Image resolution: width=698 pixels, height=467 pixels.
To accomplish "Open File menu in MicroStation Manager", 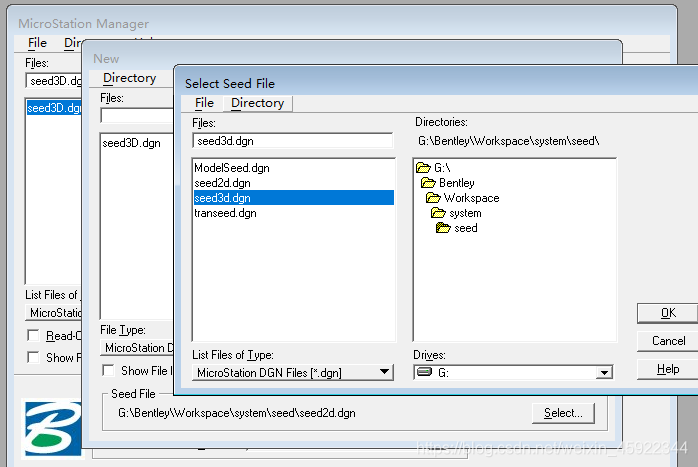I will pyautogui.click(x=37, y=43).
